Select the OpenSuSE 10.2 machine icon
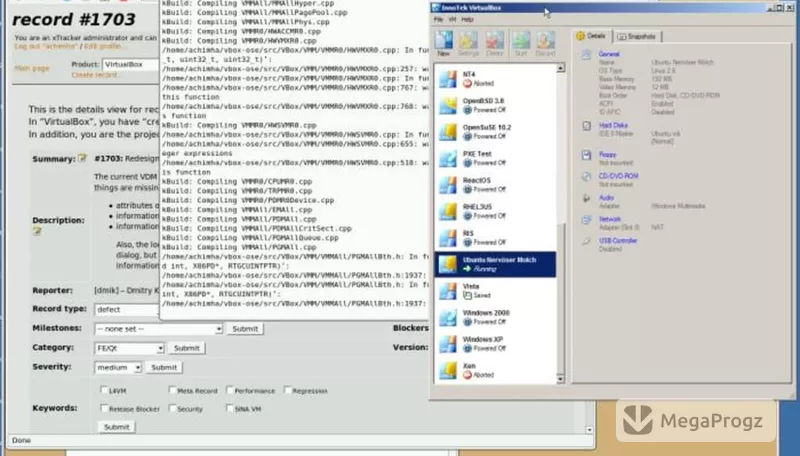Image resolution: width=800 pixels, height=456 pixels. coord(447,132)
